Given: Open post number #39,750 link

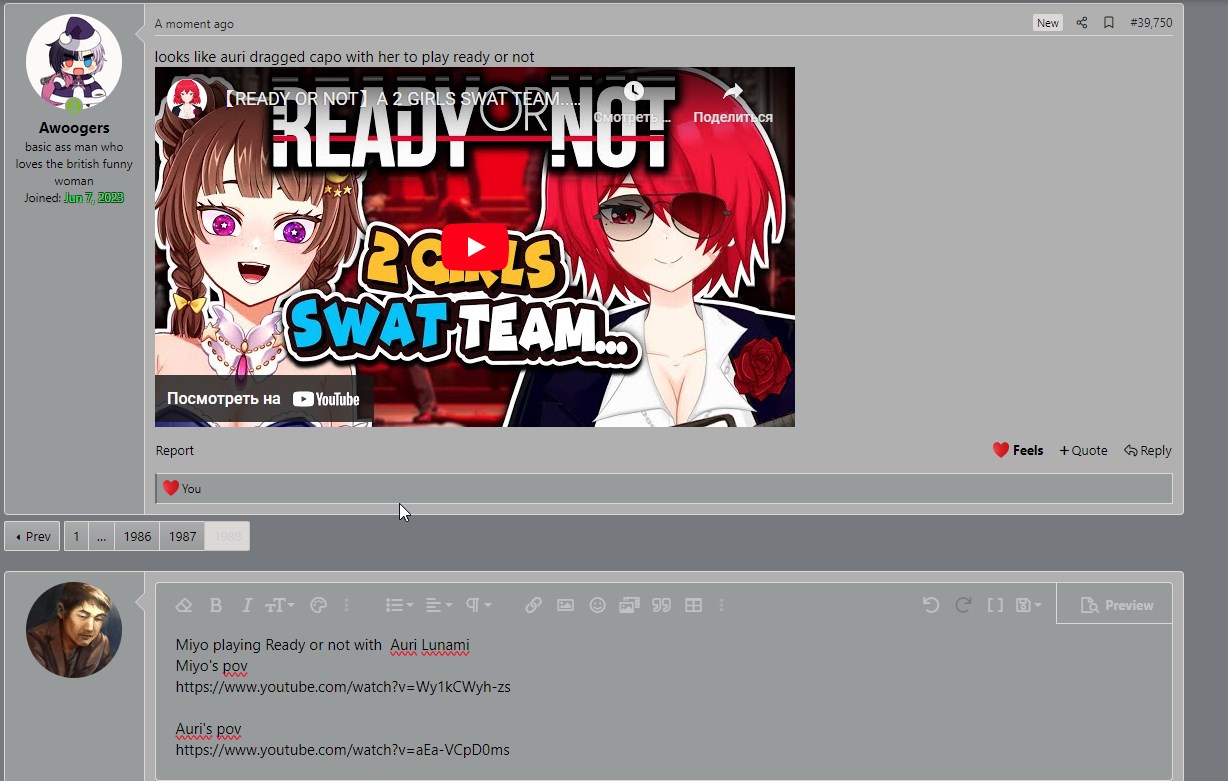Looking at the screenshot, I should tap(1151, 23).
